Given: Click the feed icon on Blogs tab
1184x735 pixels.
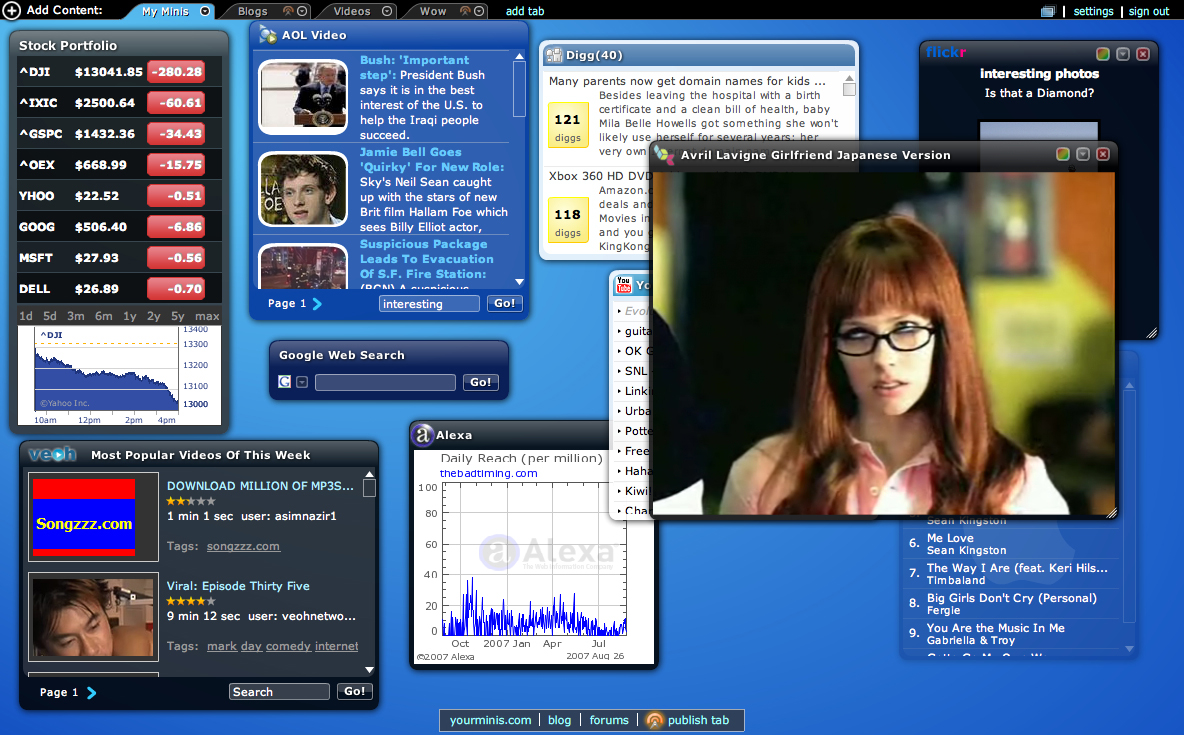Looking at the screenshot, I should click(x=288, y=11).
